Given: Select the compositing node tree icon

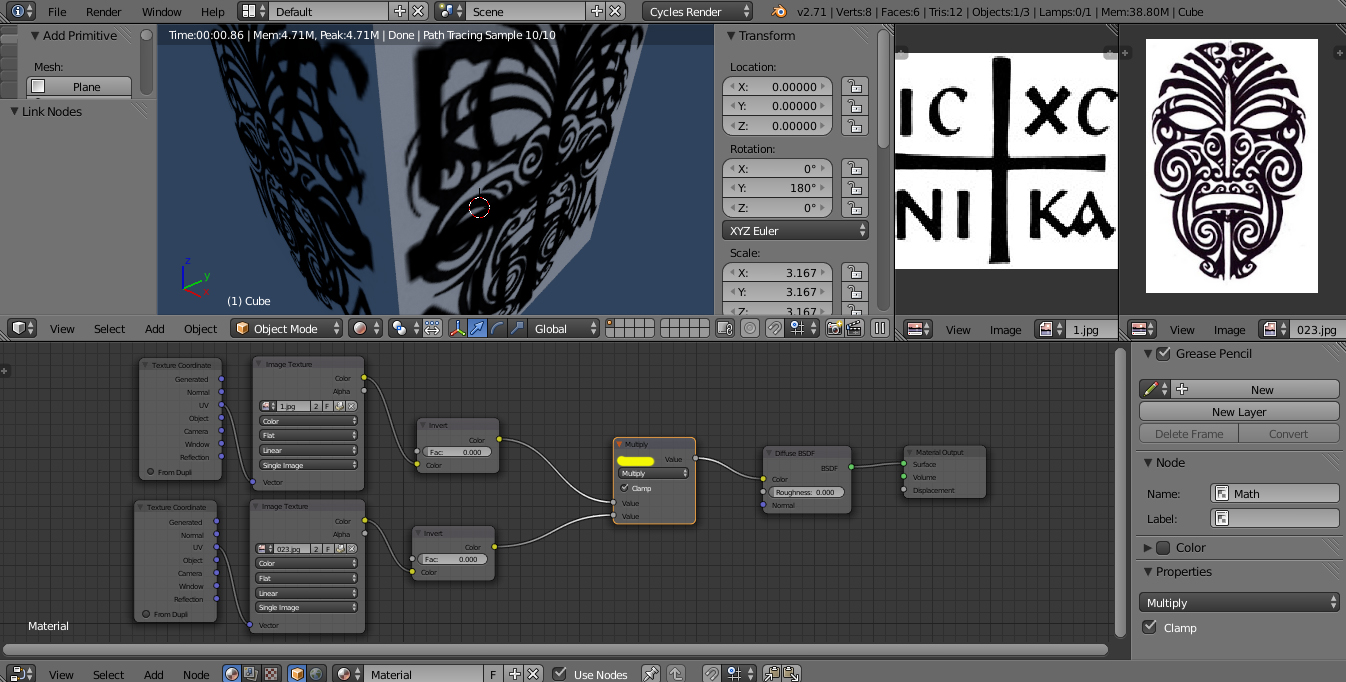Looking at the screenshot, I should point(250,674).
